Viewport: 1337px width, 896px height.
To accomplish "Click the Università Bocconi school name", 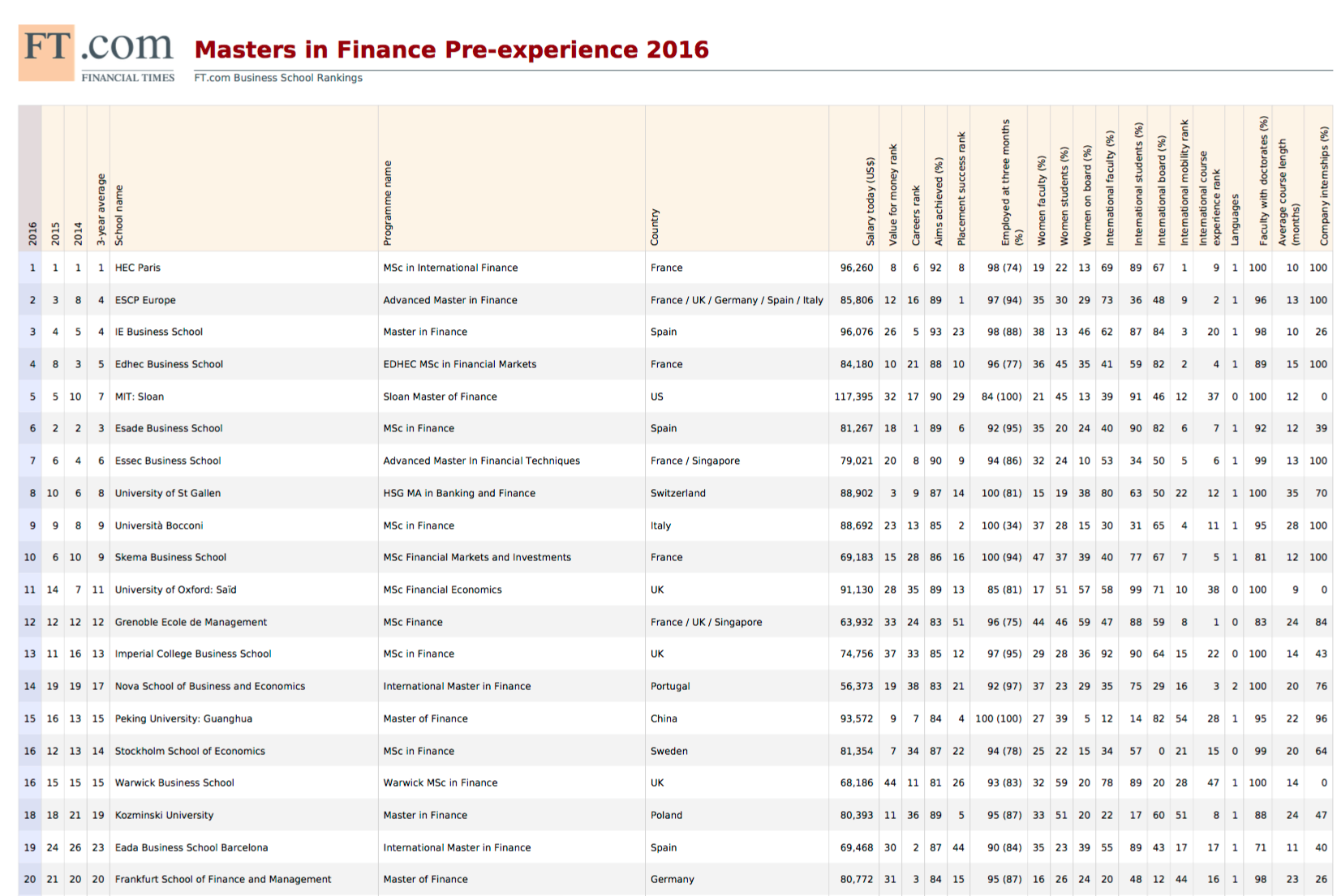I will (x=159, y=525).
